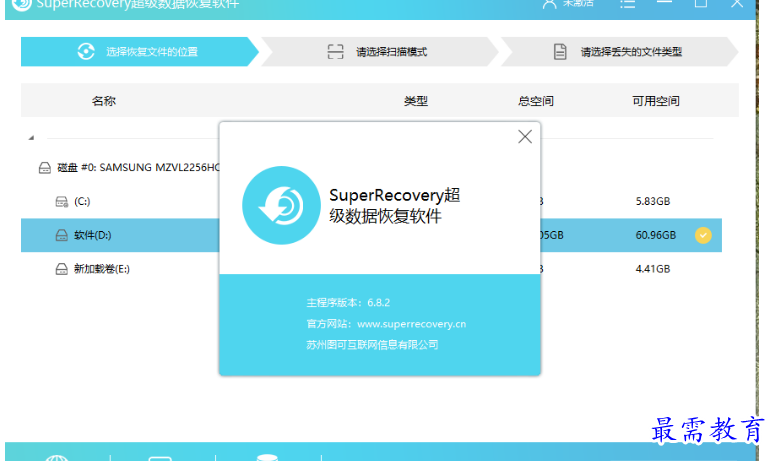Toggle the yellow checkmark on D: row

click(703, 235)
